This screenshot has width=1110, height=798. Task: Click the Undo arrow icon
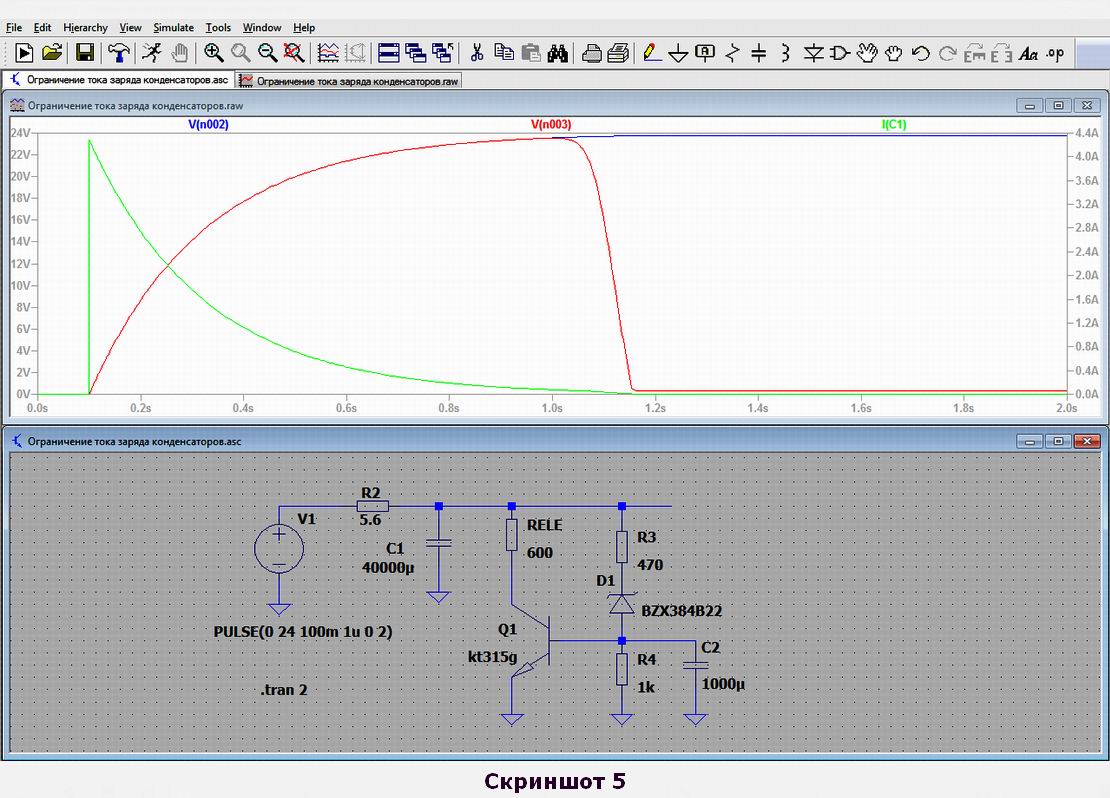(920, 52)
